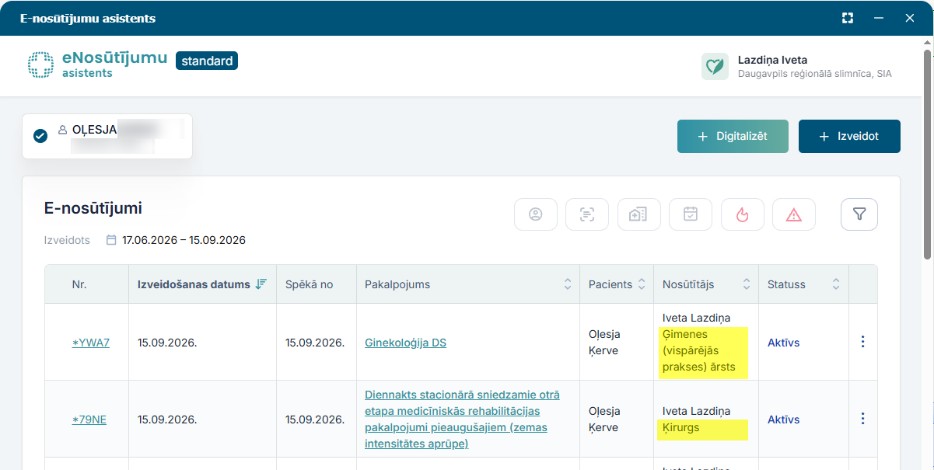Toggle the flame urgent filter icon

742,214
